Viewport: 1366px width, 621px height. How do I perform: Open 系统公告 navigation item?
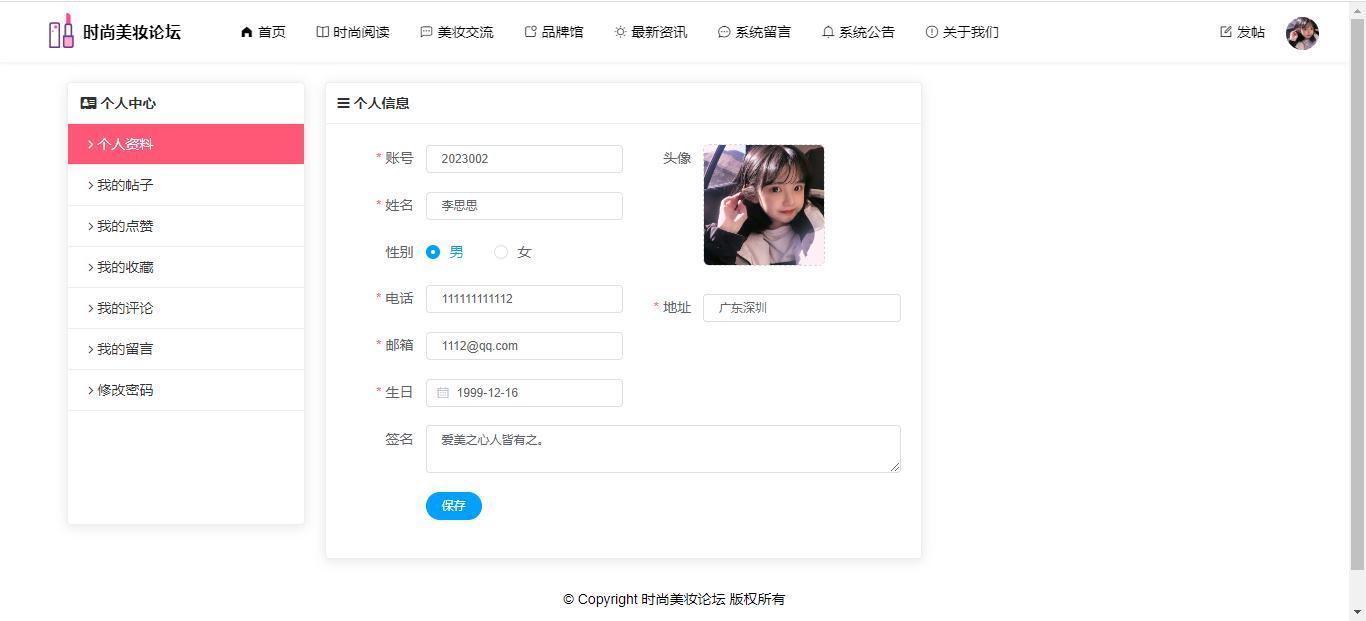pos(859,32)
